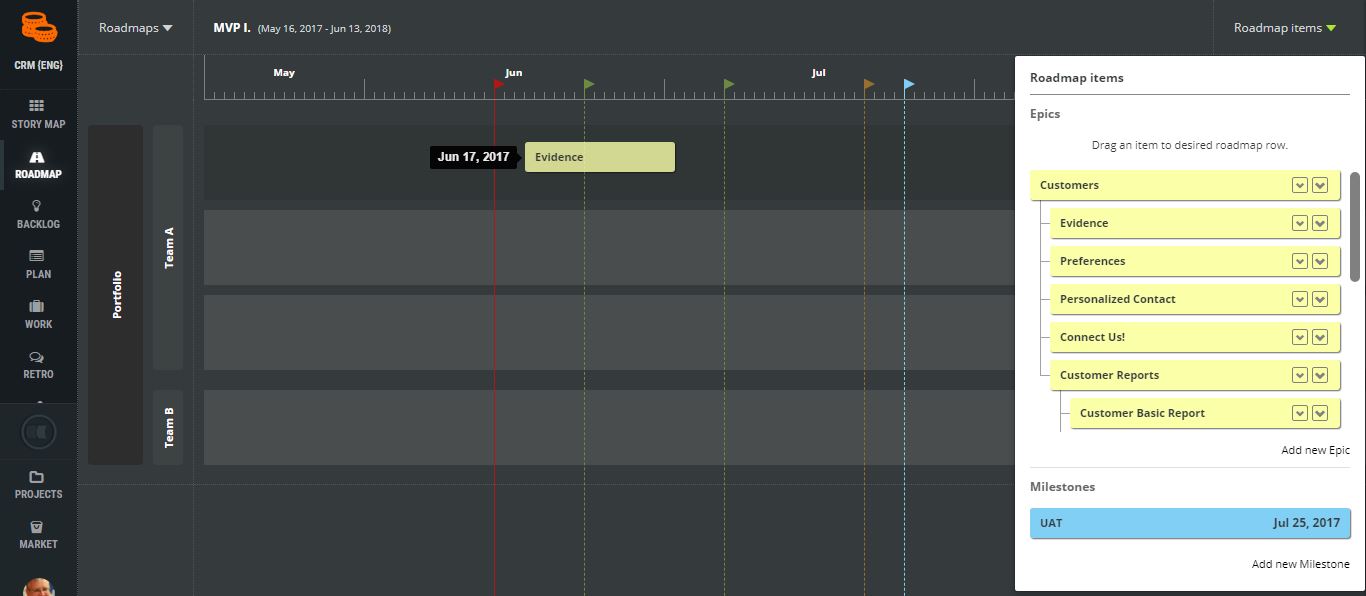The height and width of the screenshot is (596, 1366).
Task: Select the Evidence bar on the timeline
Action: [x=600, y=157]
